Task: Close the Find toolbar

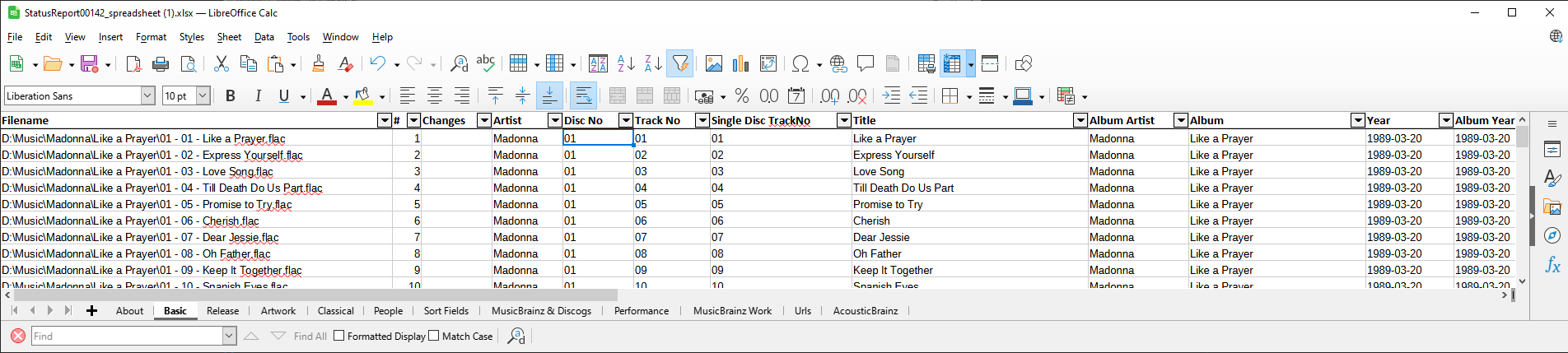Action: click(18, 336)
